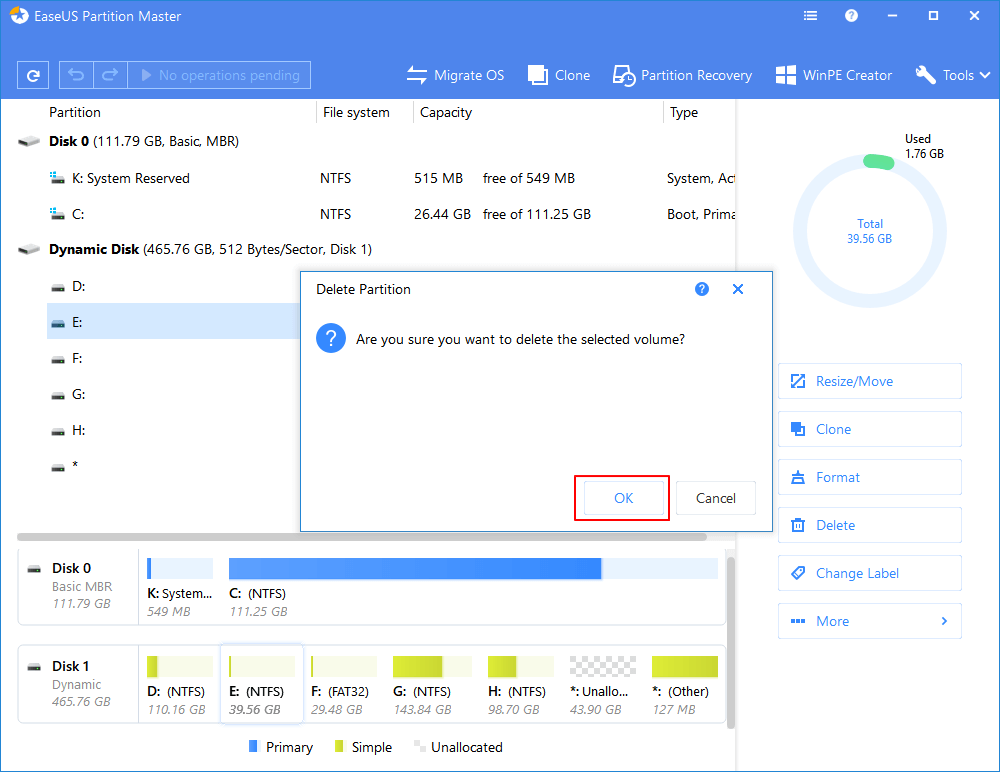Click the help icon in the Delete Partition dialog
Screen dimensions: 1000x772
coord(702,289)
